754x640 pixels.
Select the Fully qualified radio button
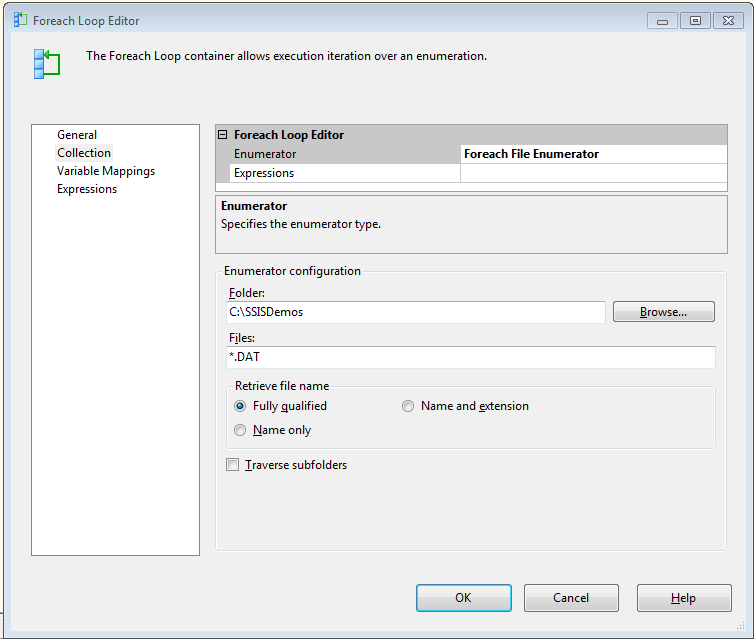[240, 406]
